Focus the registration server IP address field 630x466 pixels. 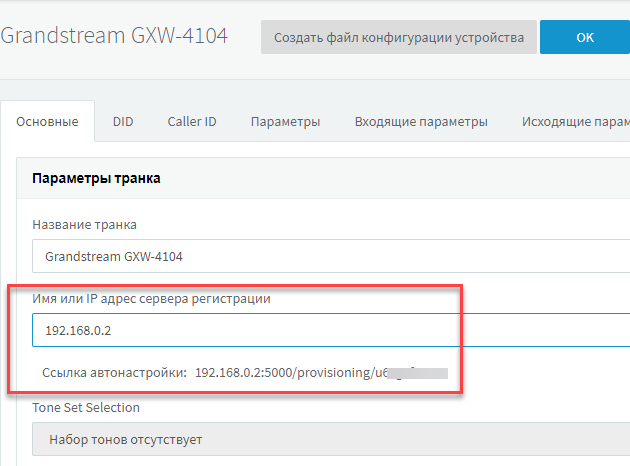click(x=331, y=330)
